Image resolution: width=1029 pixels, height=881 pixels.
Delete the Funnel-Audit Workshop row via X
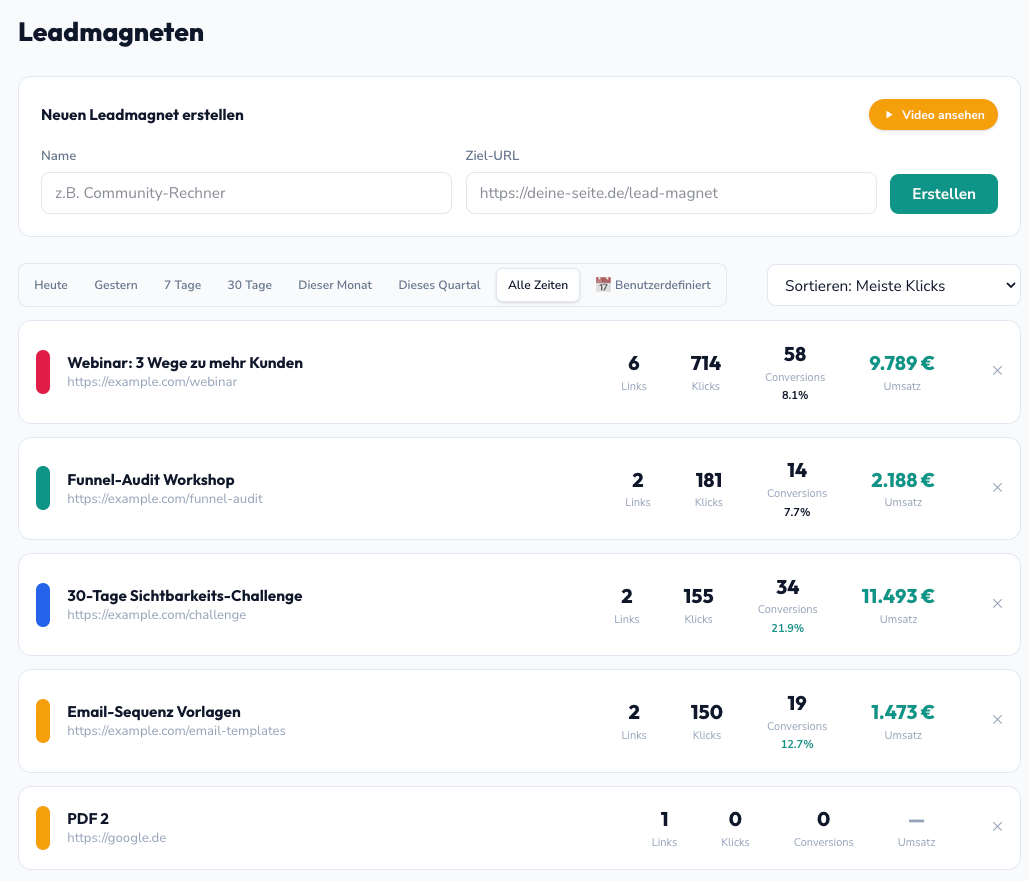pyautogui.click(x=997, y=488)
